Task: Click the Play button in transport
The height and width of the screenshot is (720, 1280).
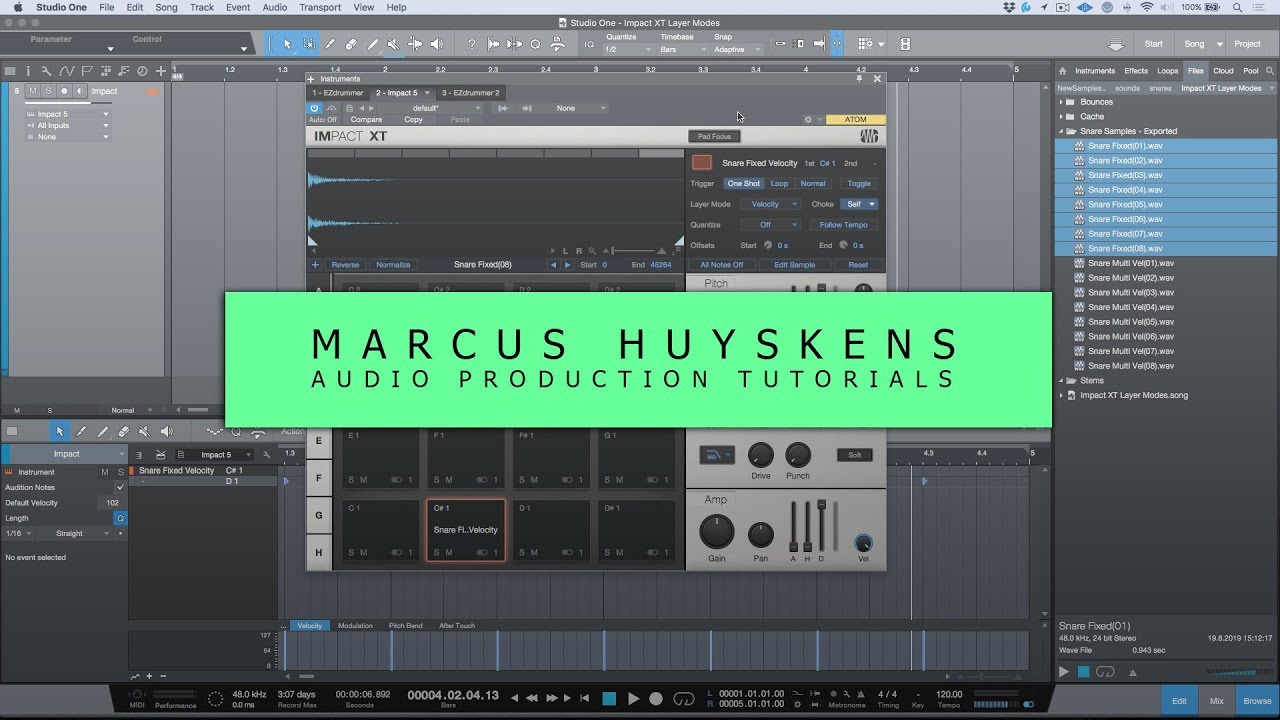Action: tap(633, 698)
